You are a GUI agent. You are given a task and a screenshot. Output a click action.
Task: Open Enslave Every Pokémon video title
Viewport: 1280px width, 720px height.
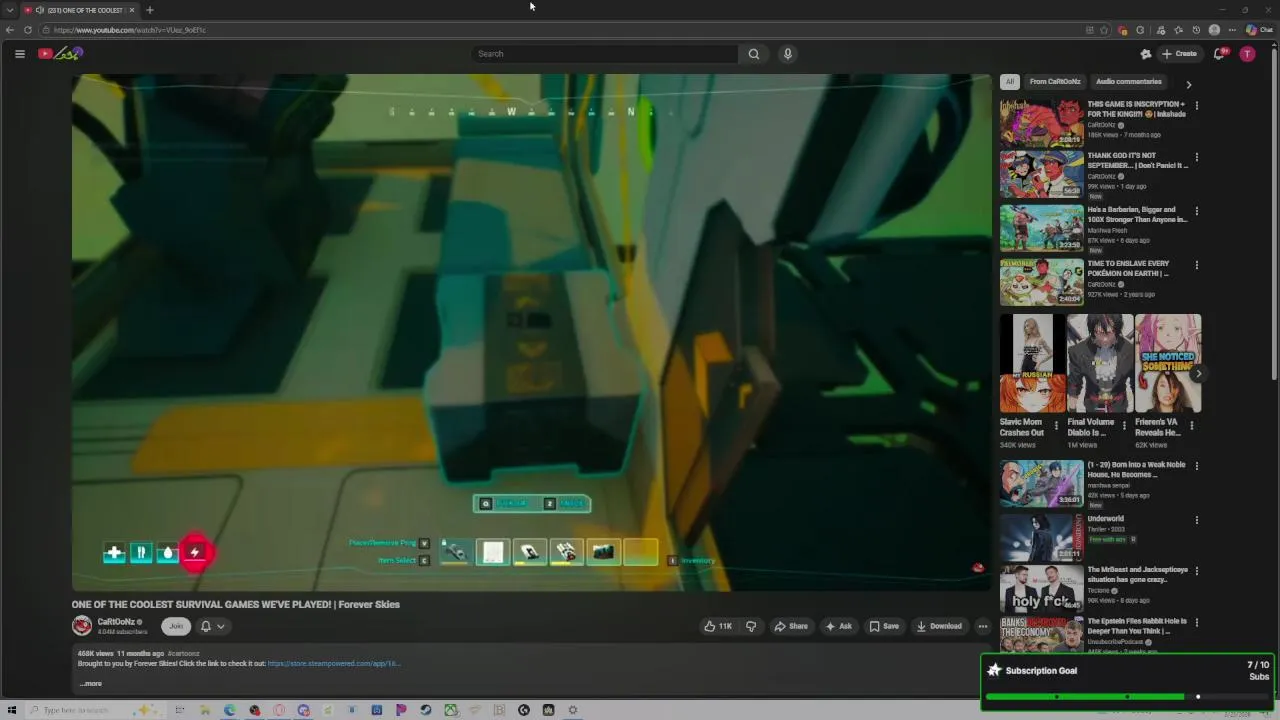coord(1128,268)
